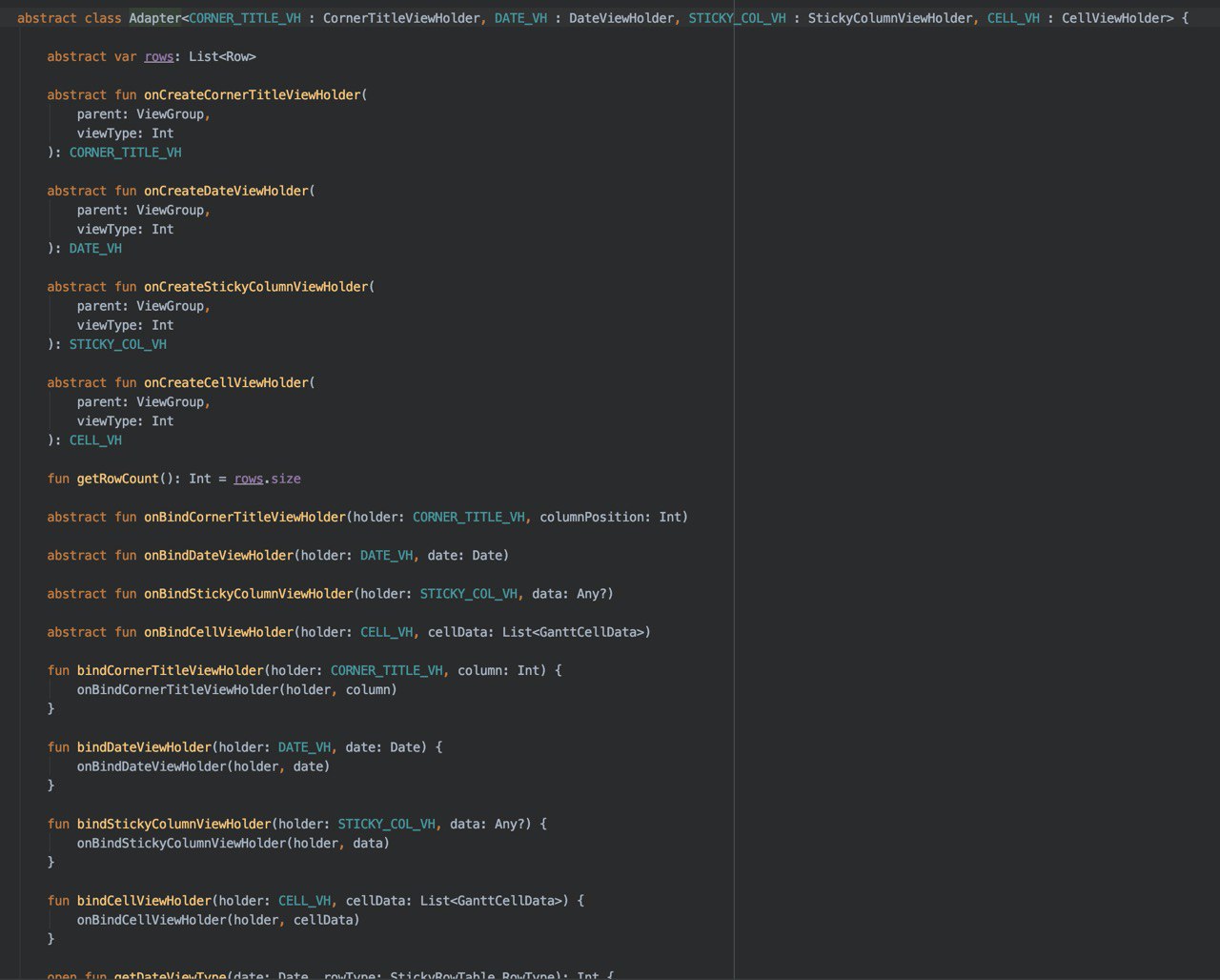Click the CellViewHolder bound in the class header
This screenshot has width=1220, height=980.
click(1113, 18)
